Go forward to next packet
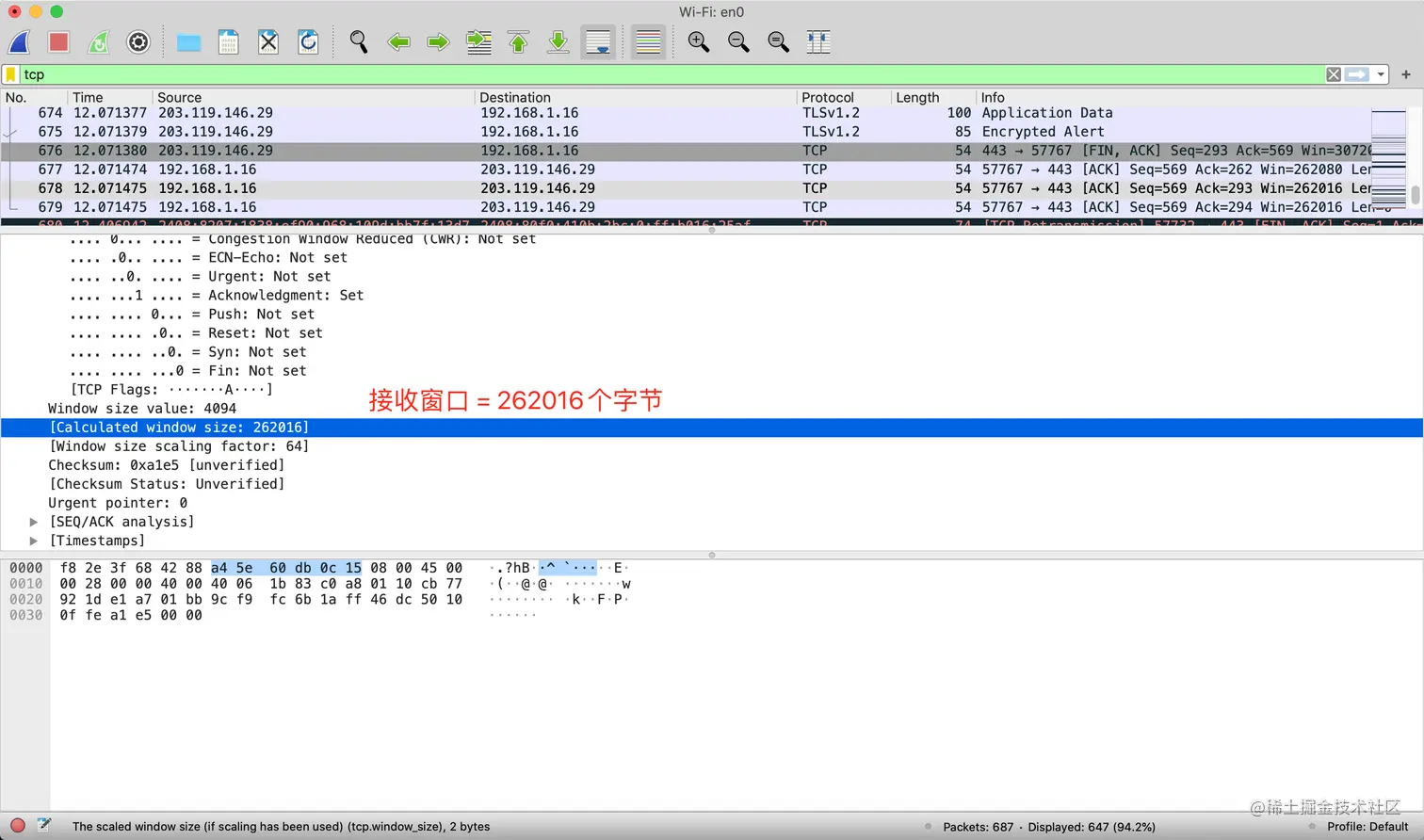The width and height of the screenshot is (1424, 840). click(439, 42)
